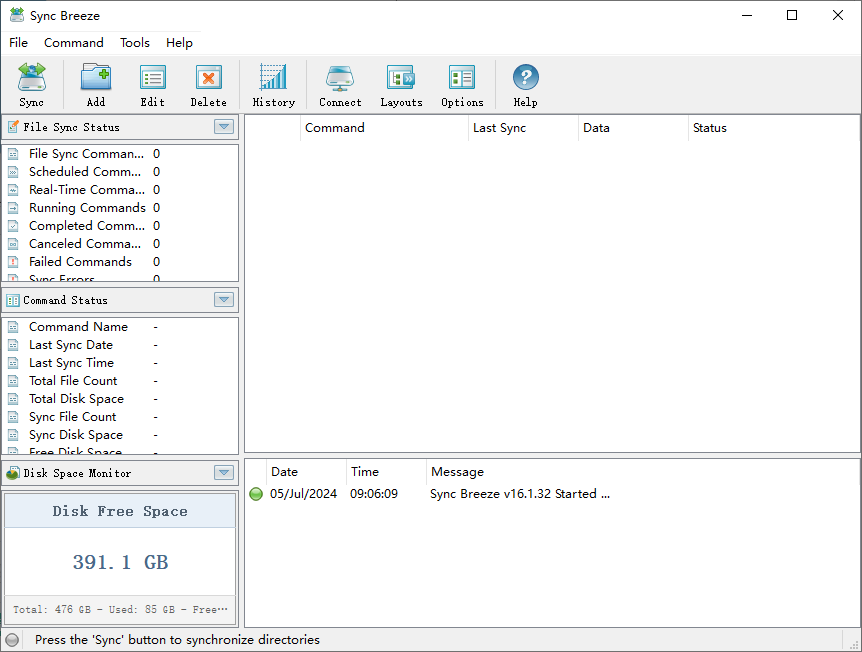The image size is (862, 652).
Task: Open the Command menu
Action: [74, 43]
